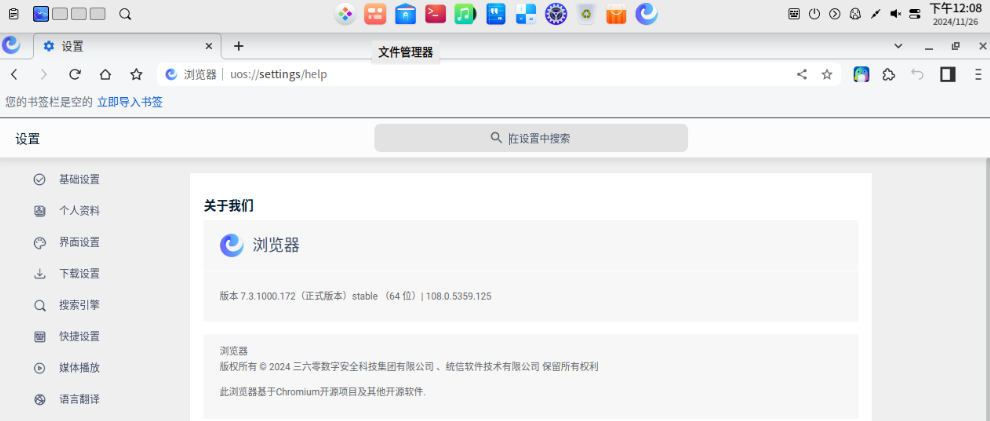Screen dimensions: 990x421
Task: Click the power tray icon
Action: 814,14
